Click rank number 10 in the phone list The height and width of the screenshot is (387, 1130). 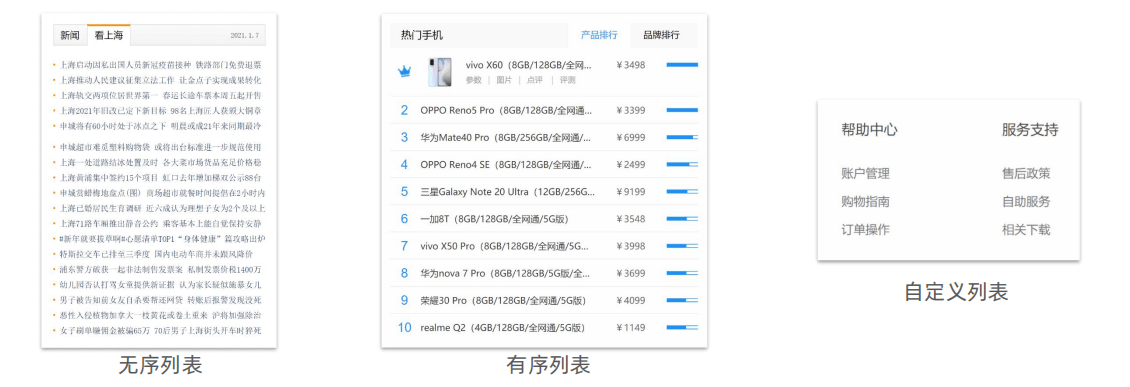(x=404, y=328)
